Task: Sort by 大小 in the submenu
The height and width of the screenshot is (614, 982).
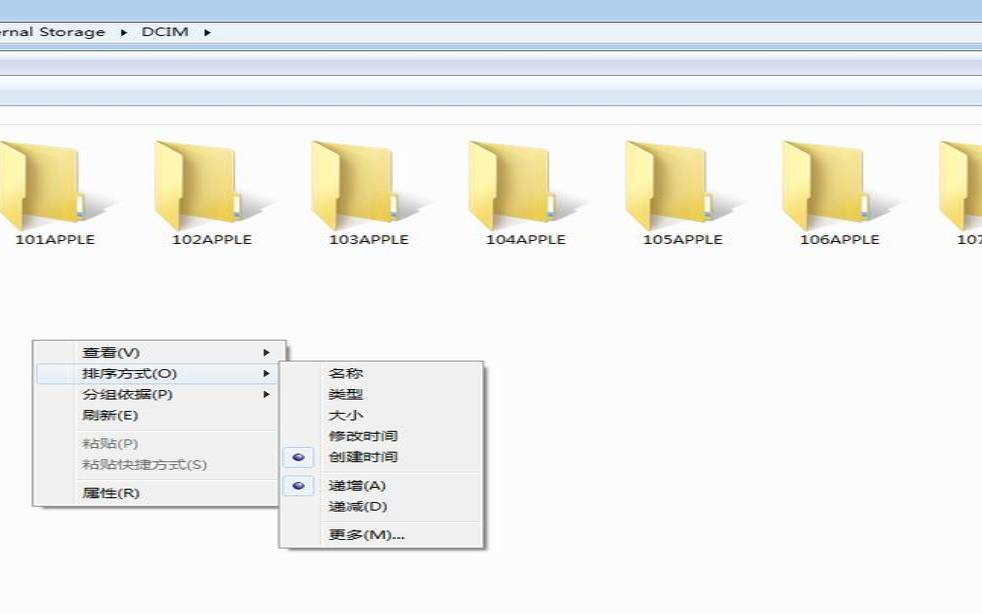Action: pyautogui.click(x=346, y=415)
